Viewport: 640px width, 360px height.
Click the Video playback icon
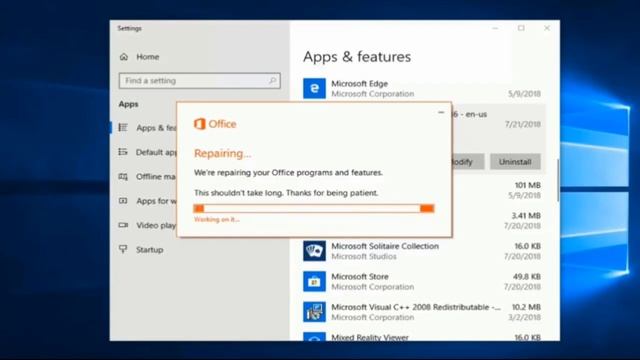click(123, 225)
